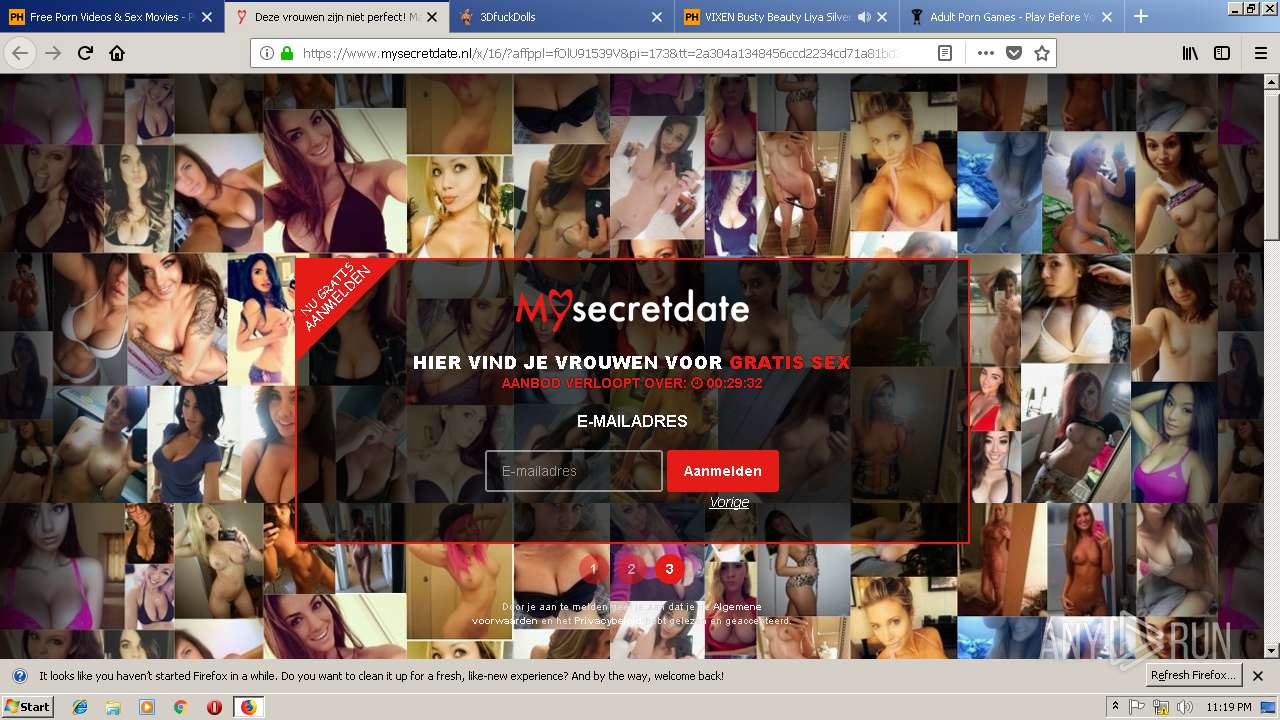
Task: Click the 11:19 PM taskbar clock
Action: 1230,707
